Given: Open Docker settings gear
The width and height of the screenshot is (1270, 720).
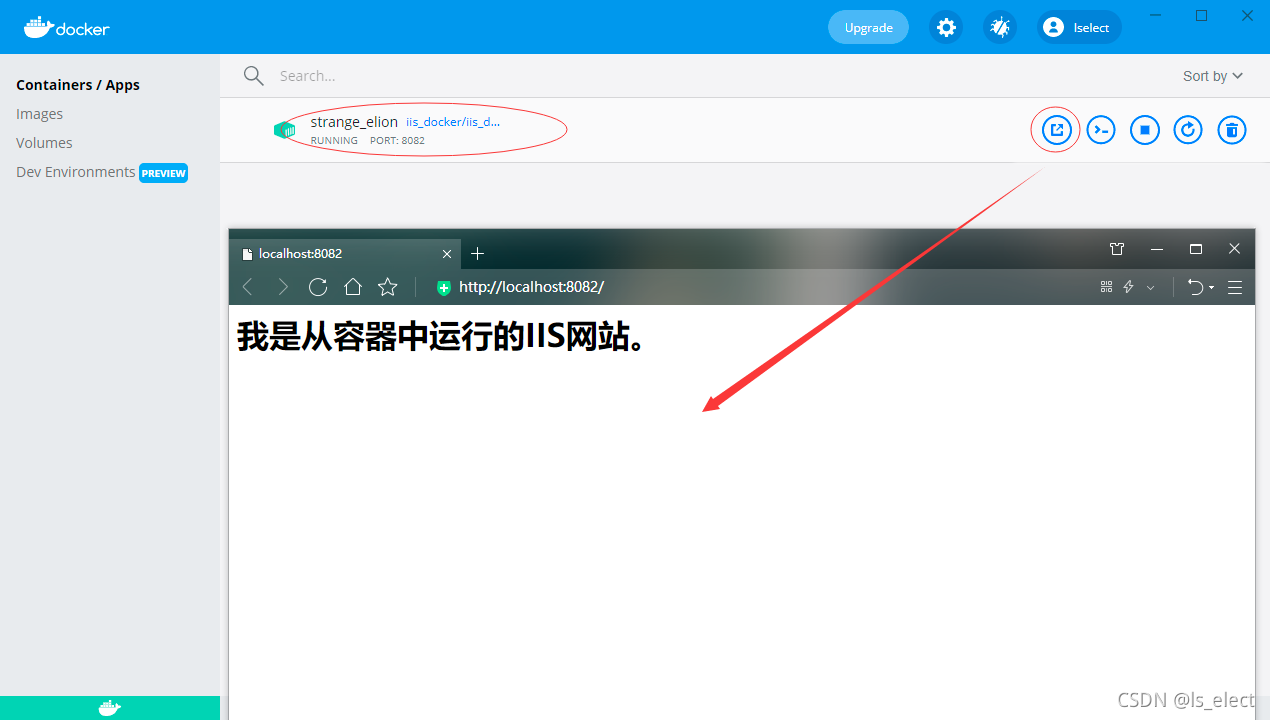Looking at the screenshot, I should tap(946, 27).
